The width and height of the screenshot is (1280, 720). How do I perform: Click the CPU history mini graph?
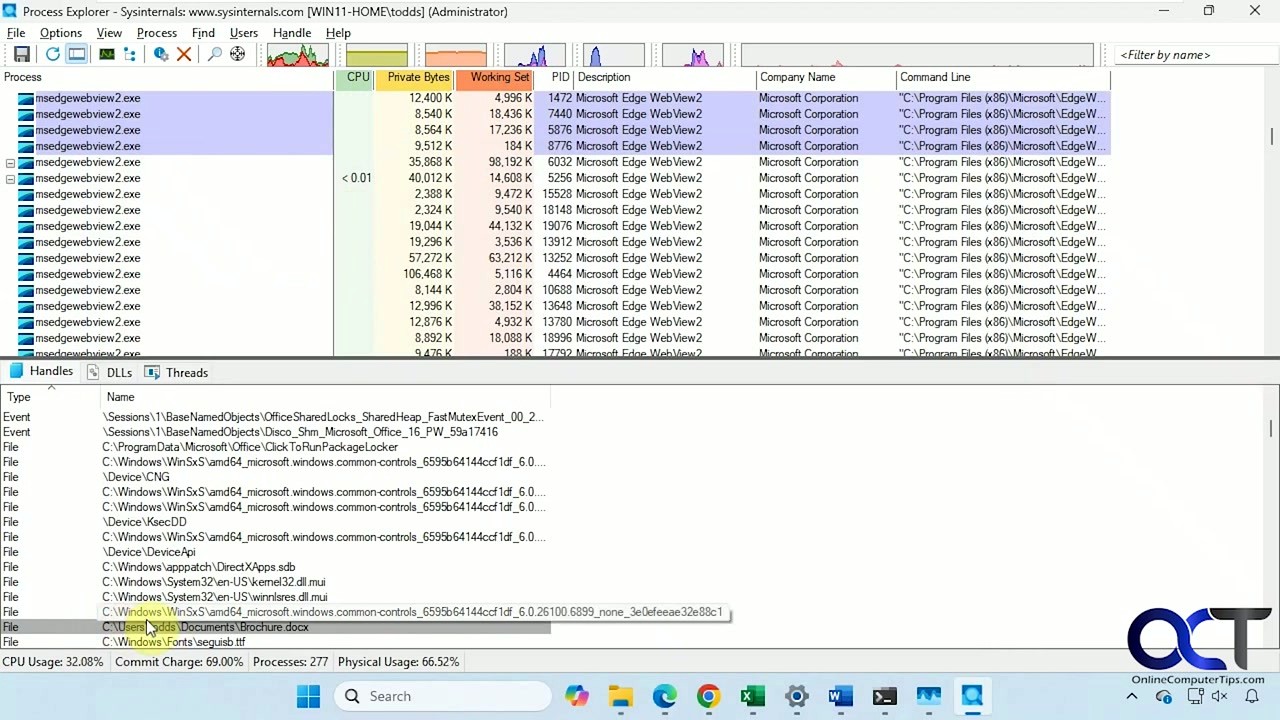tap(297, 54)
